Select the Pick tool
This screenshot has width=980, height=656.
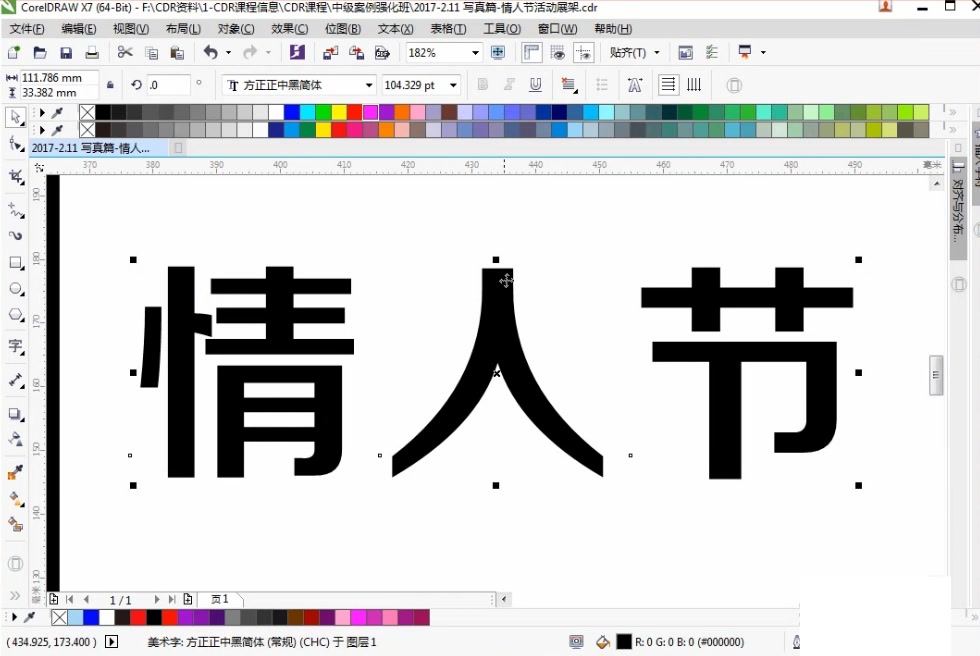[x=14, y=118]
